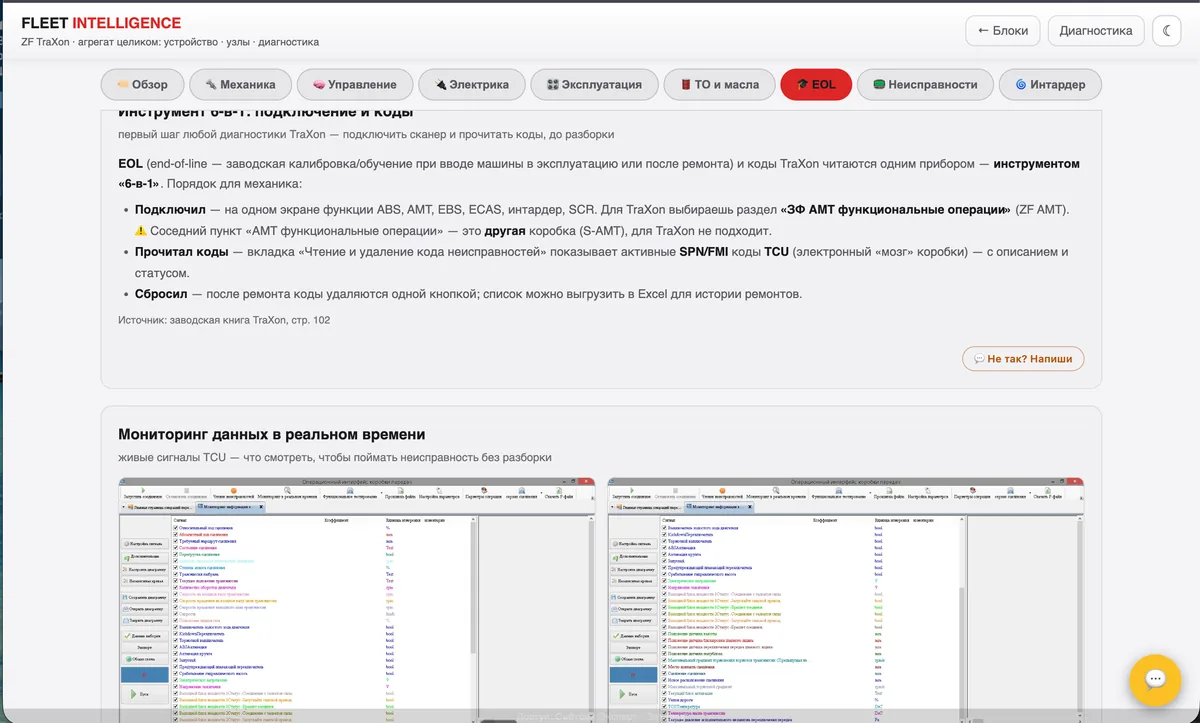Click the 'Мониторинг данных в реальном времени' heading

(x=272, y=435)
